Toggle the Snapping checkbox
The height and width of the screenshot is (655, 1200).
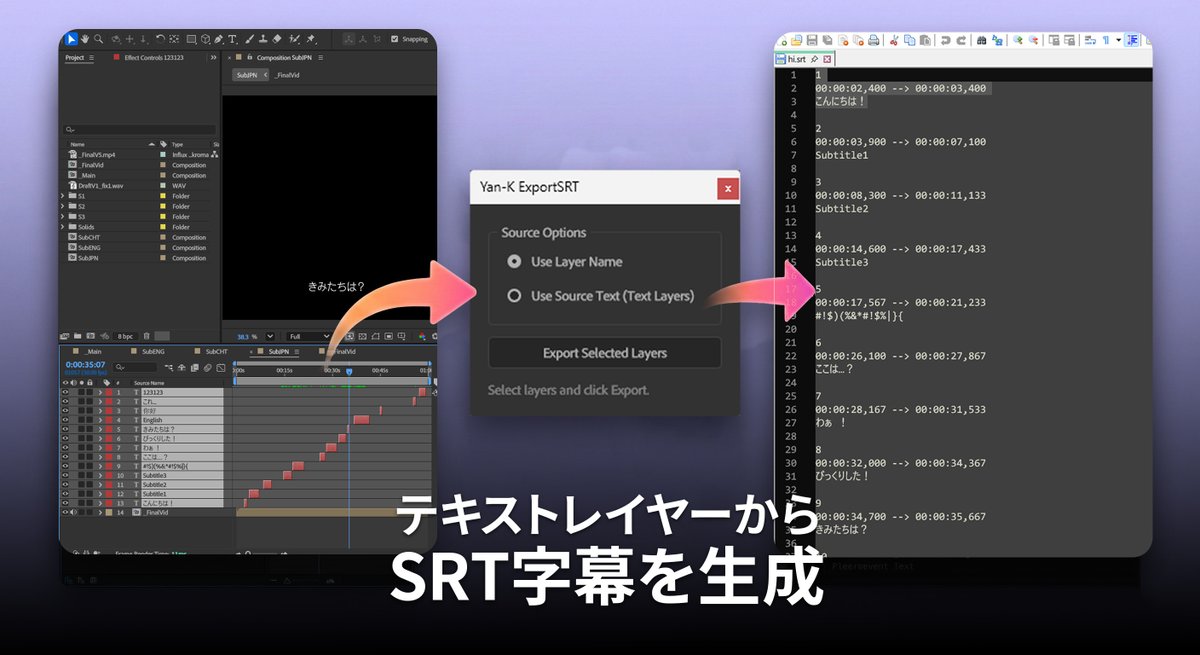tap(395, 39)
